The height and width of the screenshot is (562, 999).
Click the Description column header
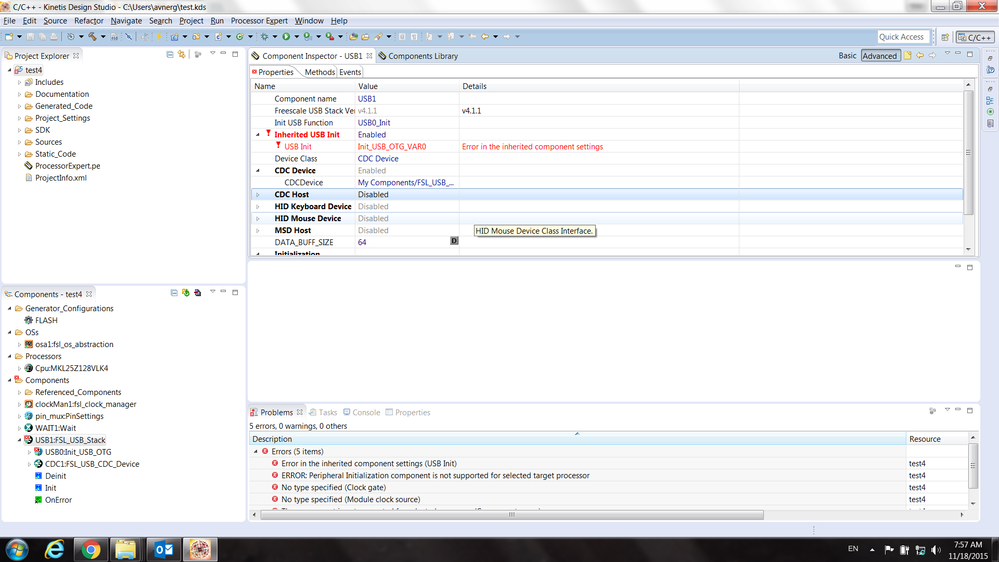point(577,439)
